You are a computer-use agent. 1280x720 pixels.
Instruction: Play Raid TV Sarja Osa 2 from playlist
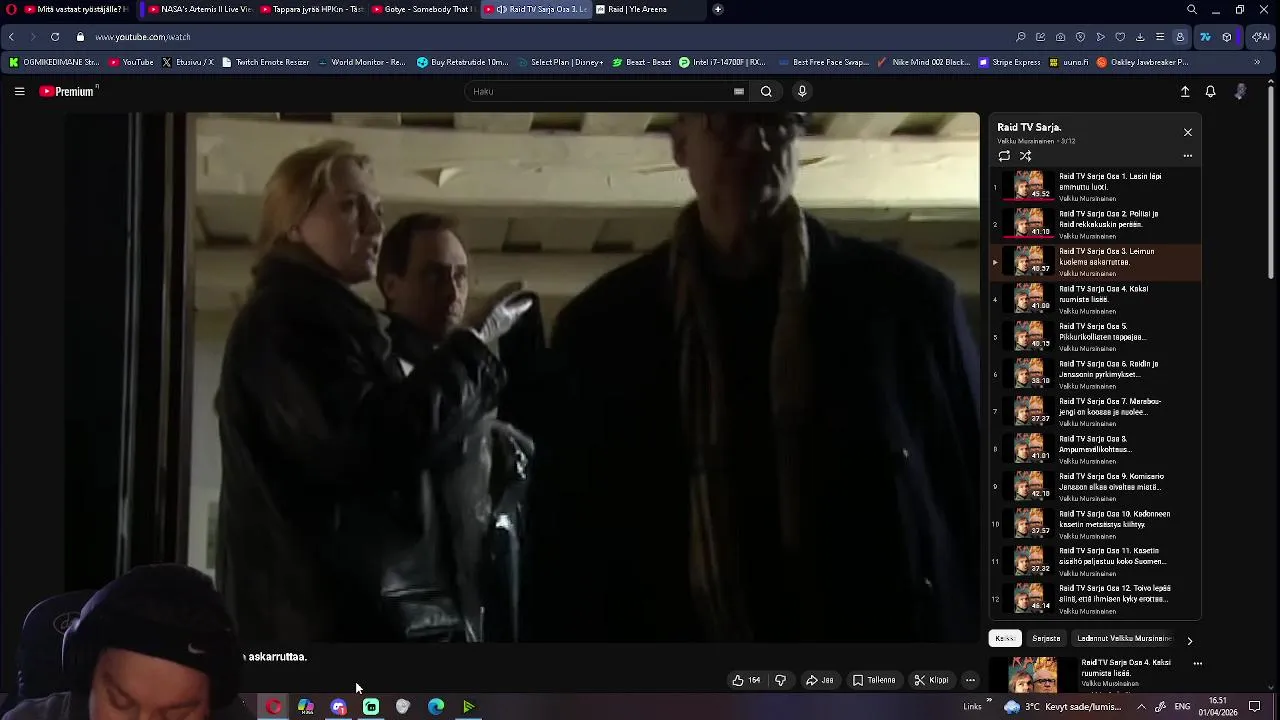coord(1095,224)
